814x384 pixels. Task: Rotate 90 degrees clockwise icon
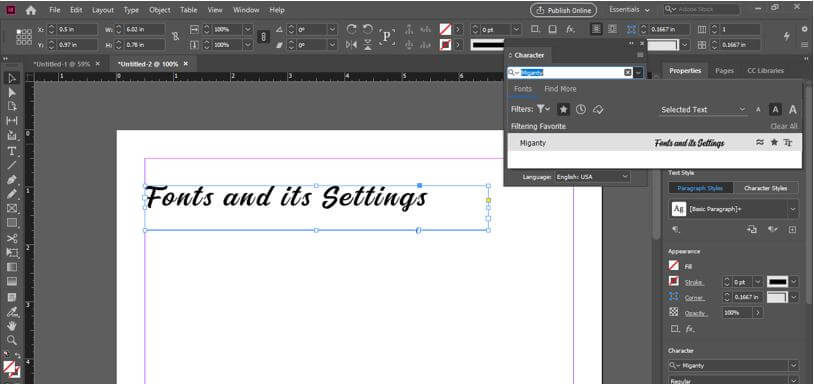351,30
